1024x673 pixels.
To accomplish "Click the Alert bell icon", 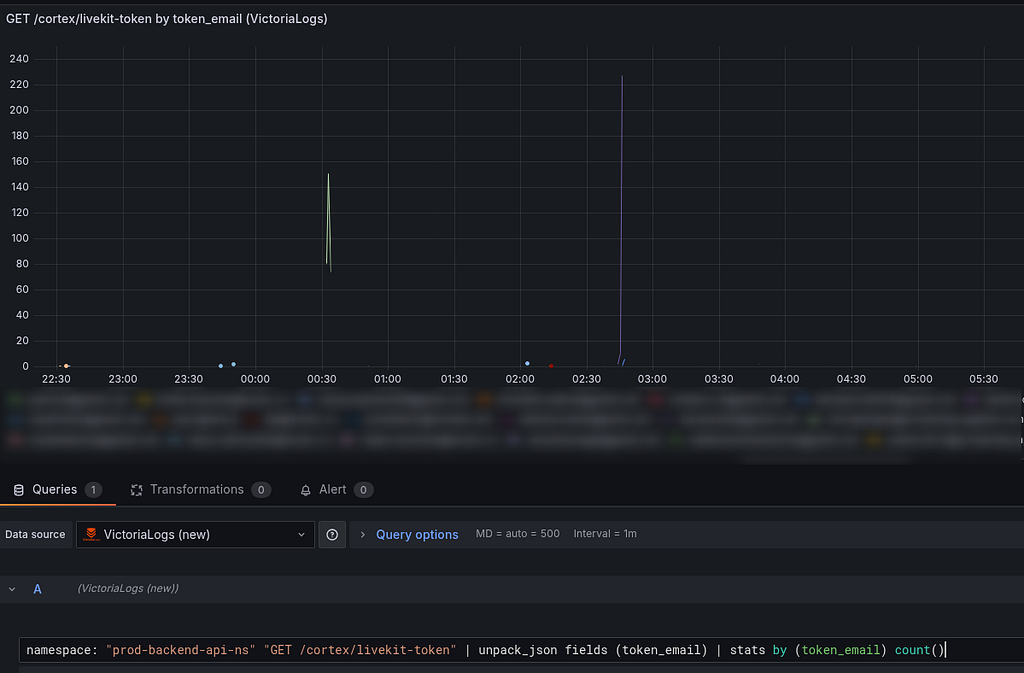I will 305,490.
